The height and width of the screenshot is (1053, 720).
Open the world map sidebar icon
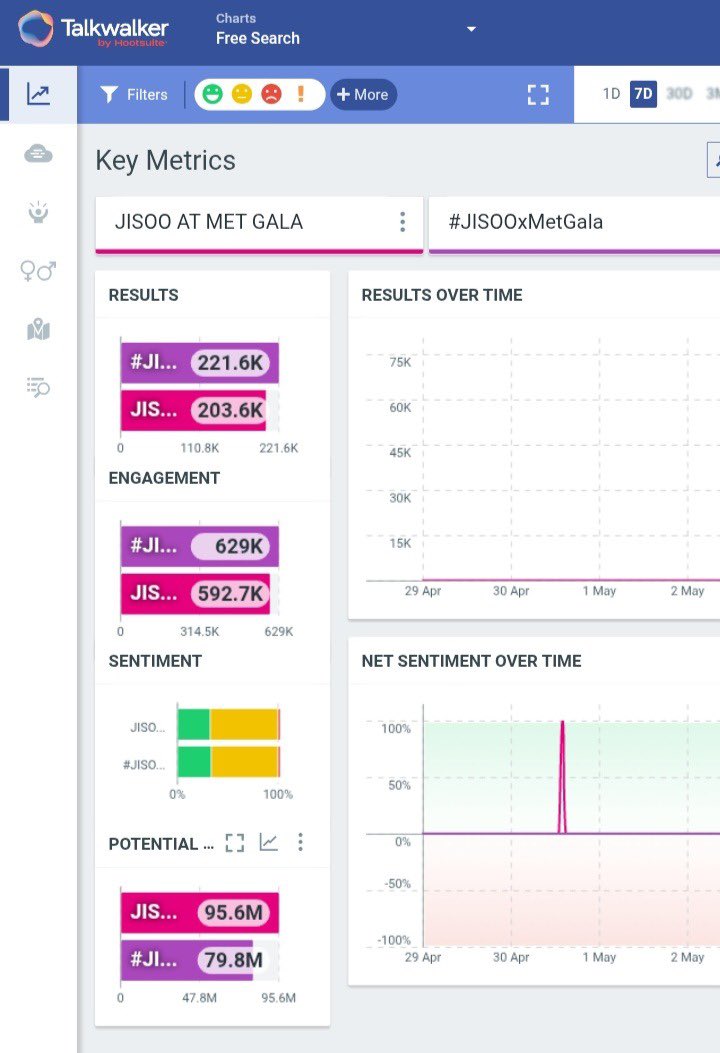tap(38, 329)
